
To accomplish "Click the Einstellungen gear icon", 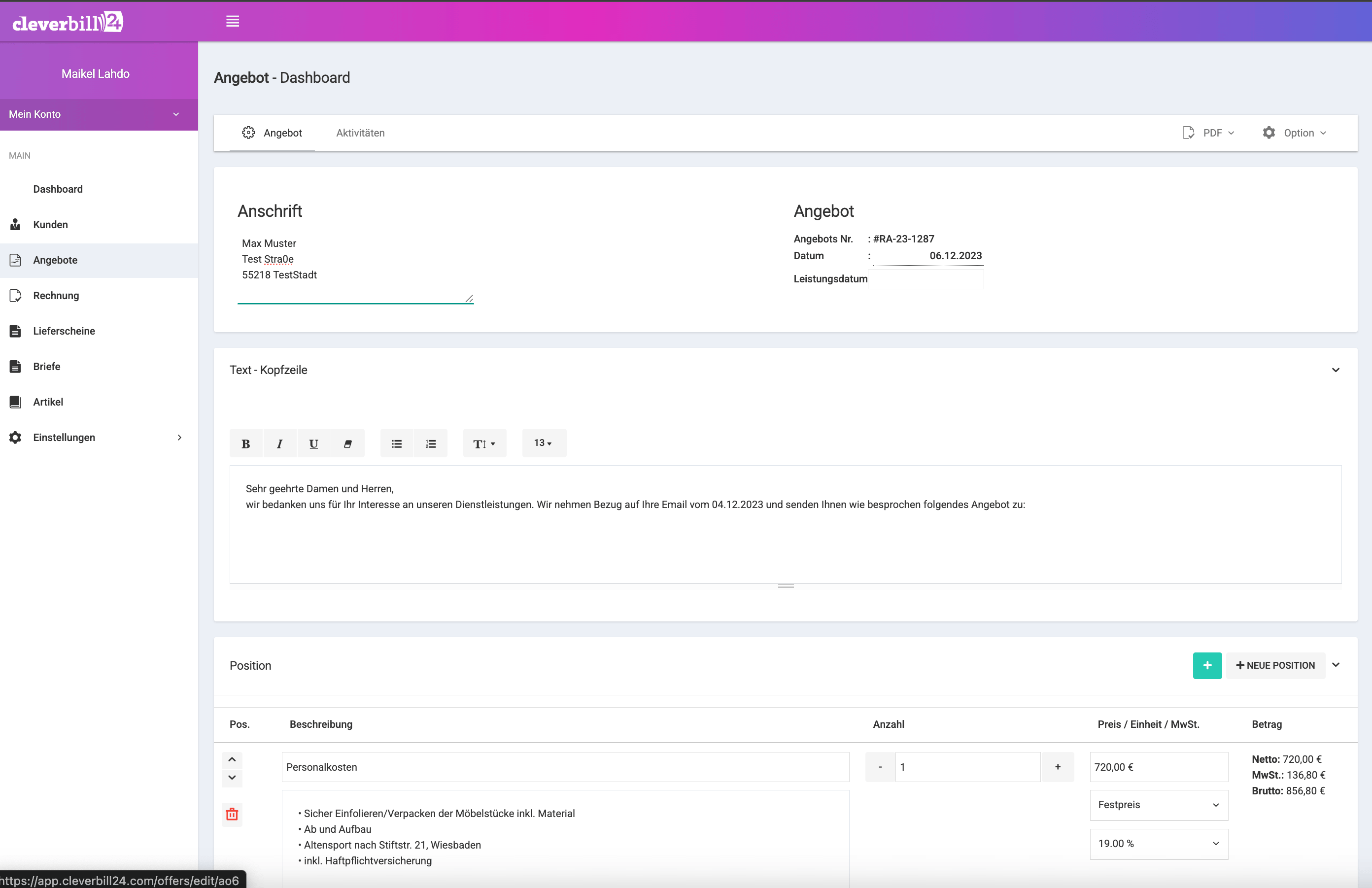I will coord(16,438).
